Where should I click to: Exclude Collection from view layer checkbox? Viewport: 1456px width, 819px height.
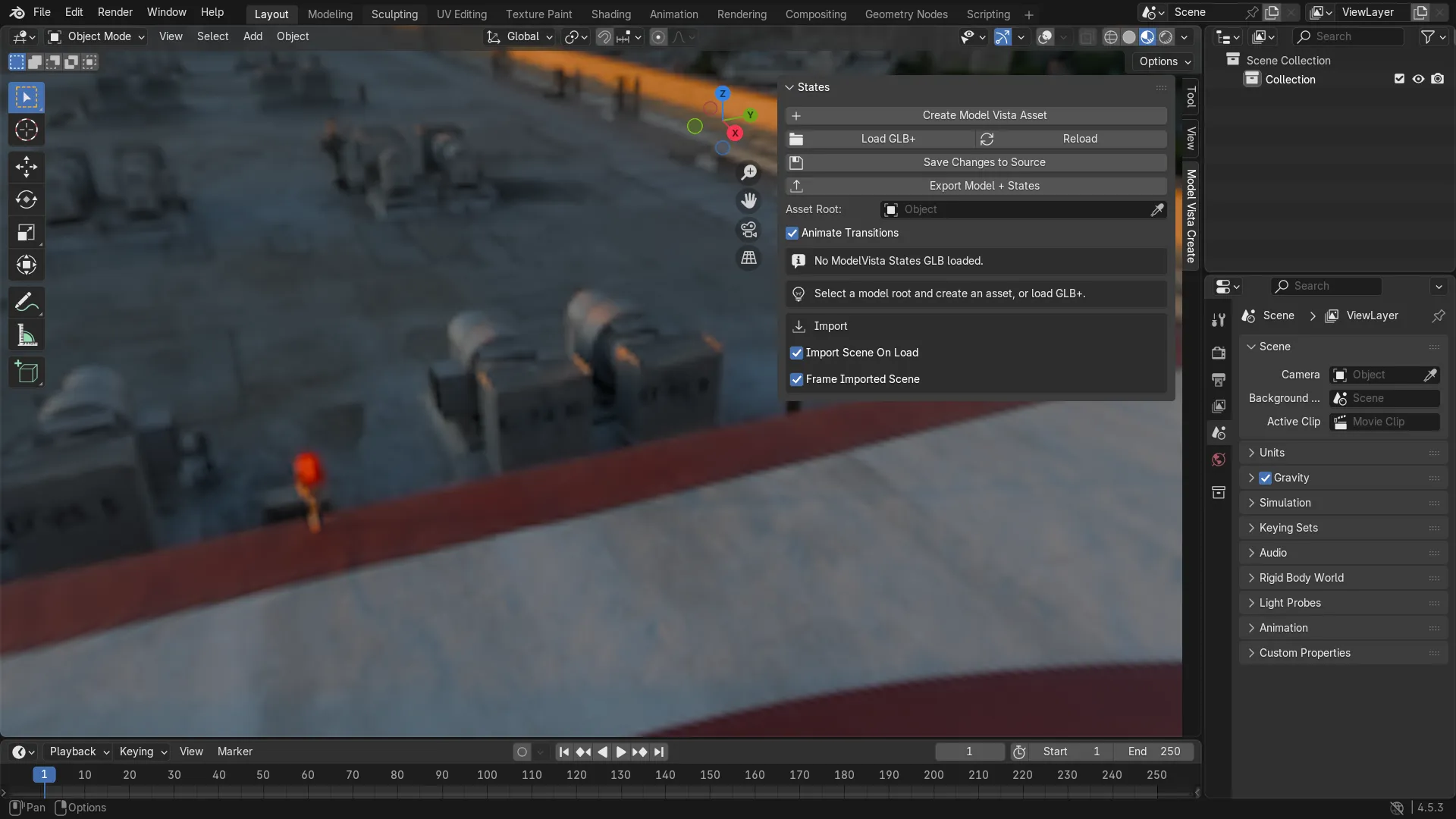[x=1399, y=79]
